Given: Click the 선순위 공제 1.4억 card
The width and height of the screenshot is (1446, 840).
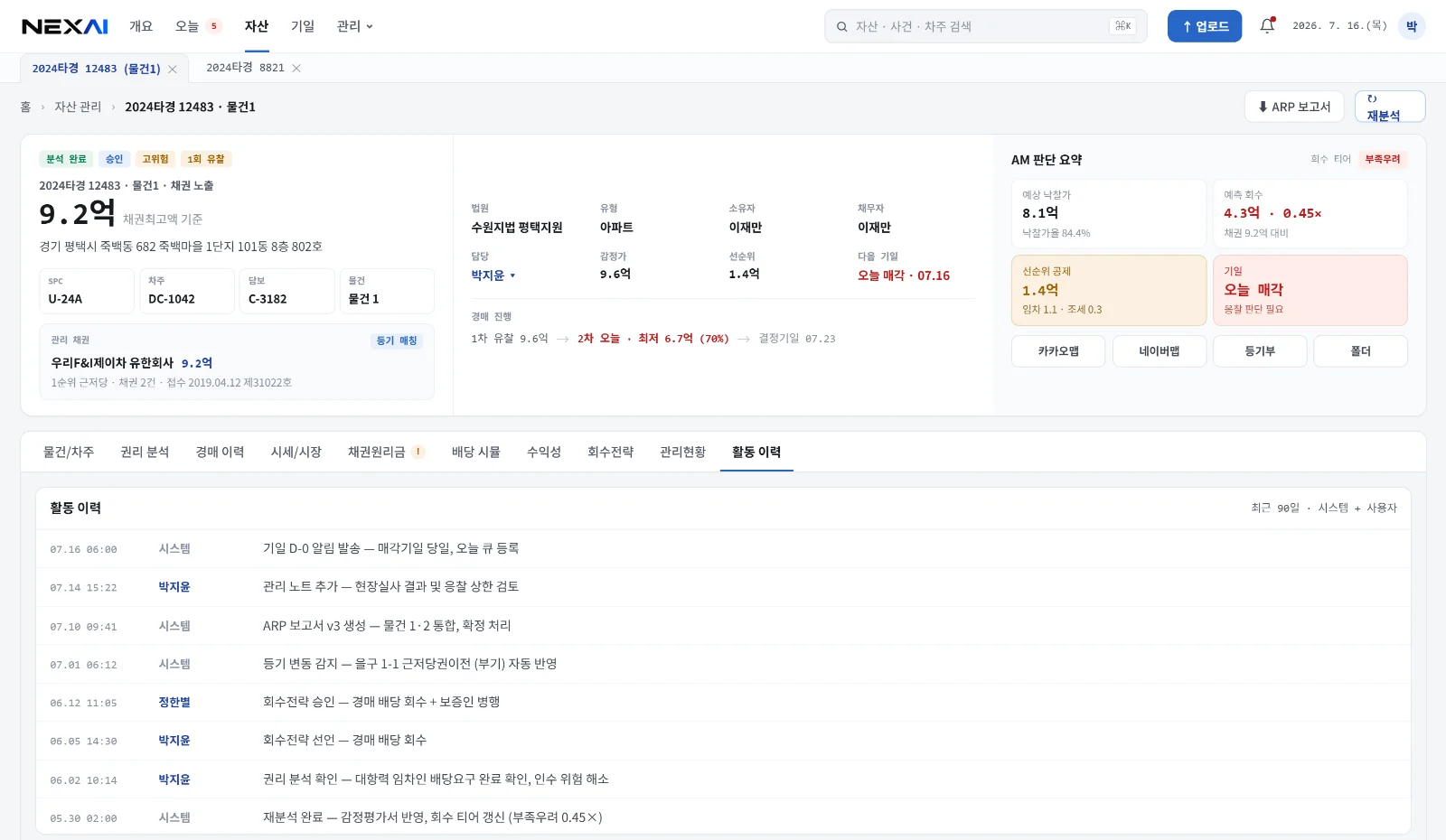Looking at the screenshot, I should click(x=1109, y=290).
